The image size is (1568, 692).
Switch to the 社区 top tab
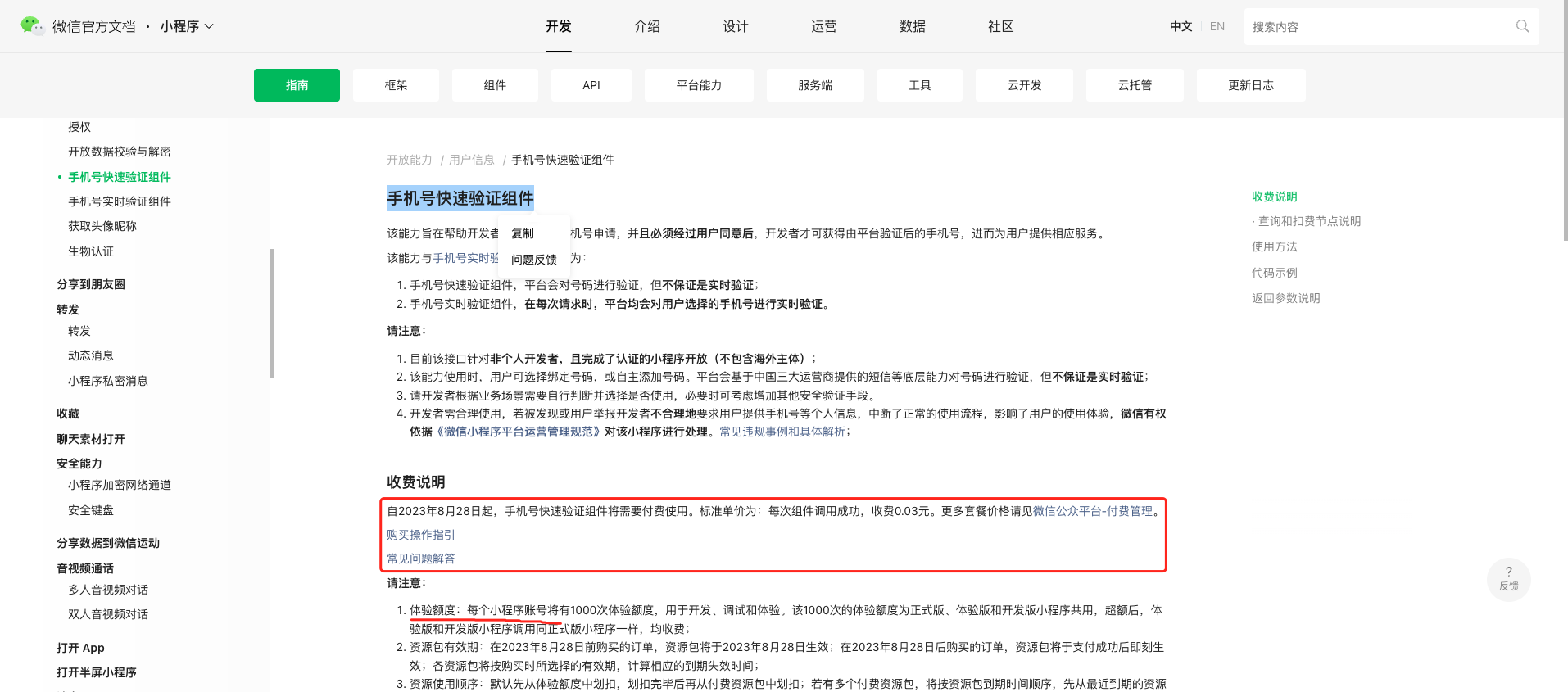tap(1001, 26)
